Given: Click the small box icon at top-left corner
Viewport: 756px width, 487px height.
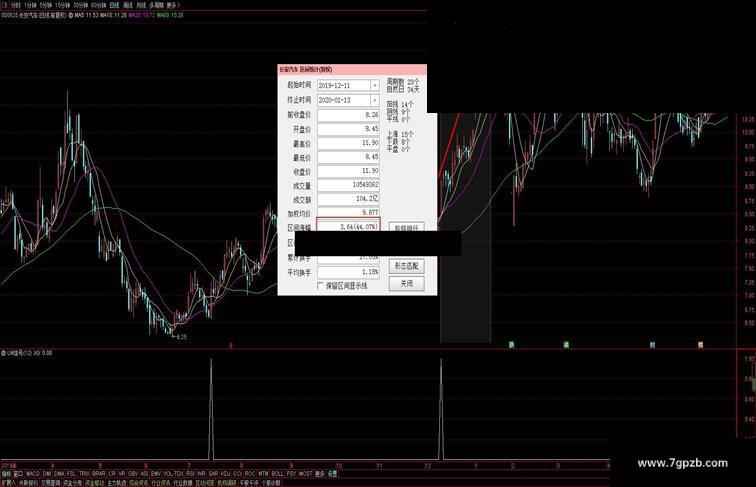Looking at the screenshot, I should 5,5.
